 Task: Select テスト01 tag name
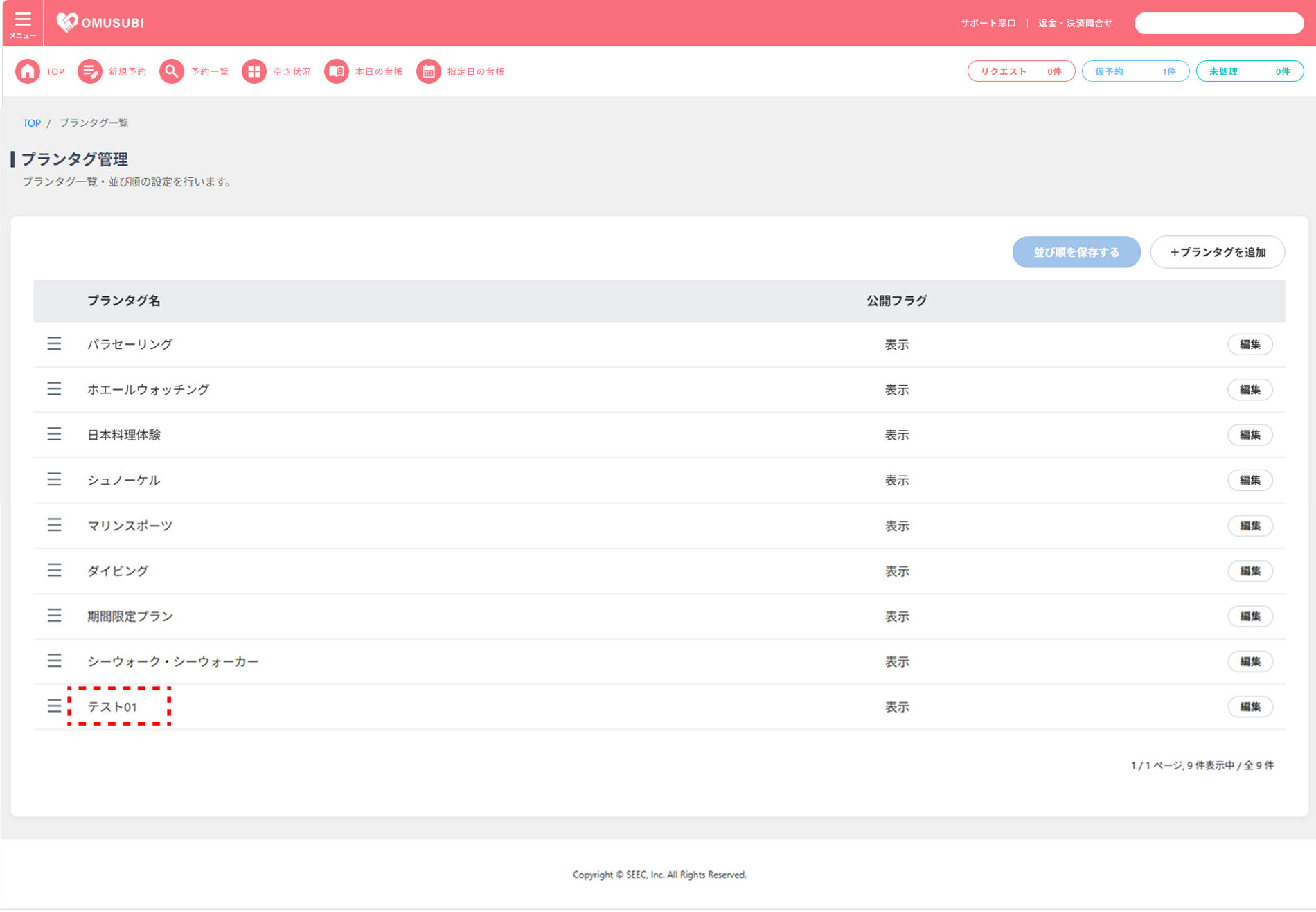click(112, 707)
